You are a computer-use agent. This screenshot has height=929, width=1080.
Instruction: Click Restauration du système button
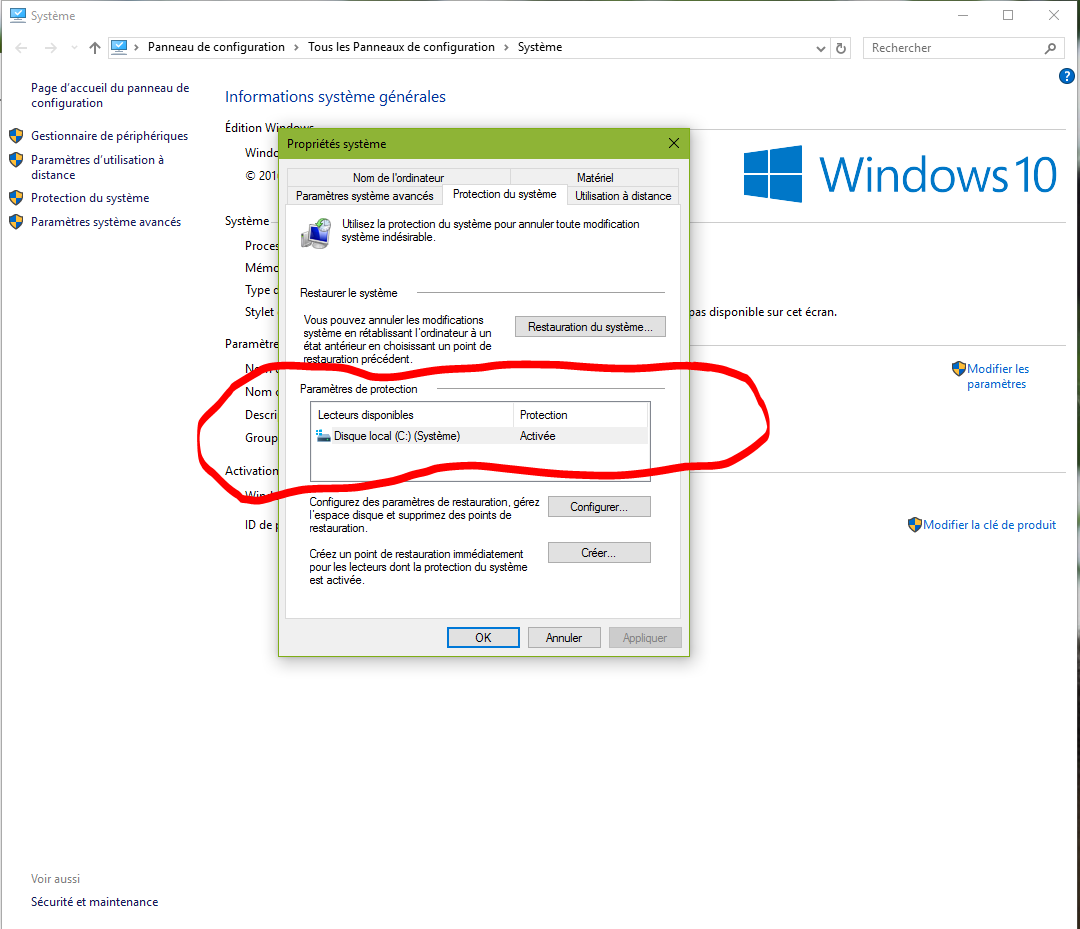[590, 326]
